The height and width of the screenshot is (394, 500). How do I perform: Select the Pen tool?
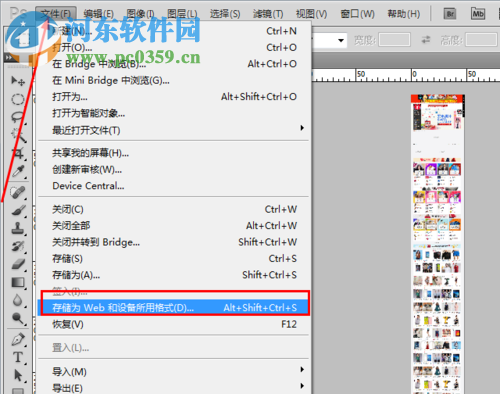tap(18, 340)
